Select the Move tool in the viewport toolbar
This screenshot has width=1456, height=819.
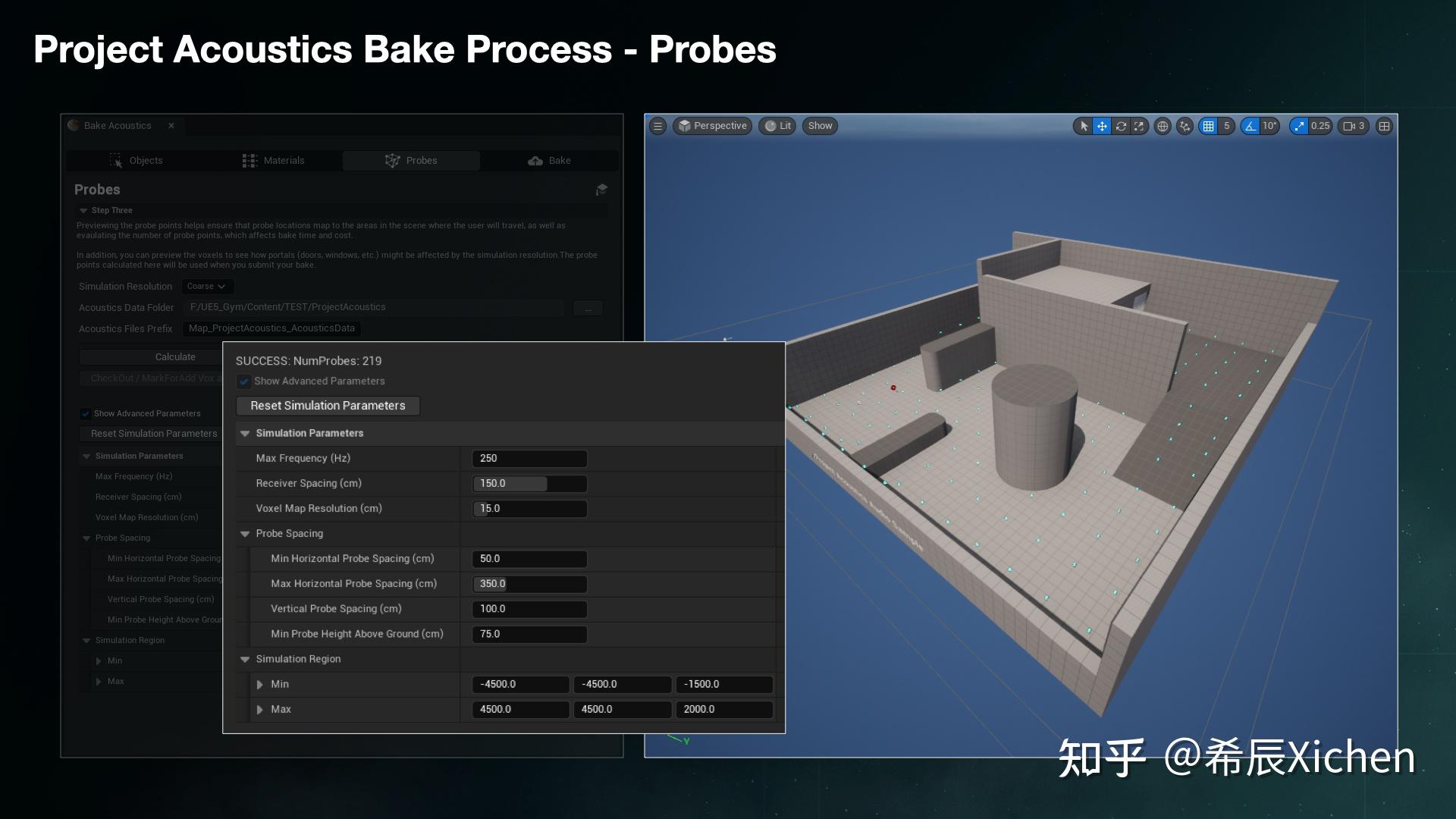(x=1102, y=126)
